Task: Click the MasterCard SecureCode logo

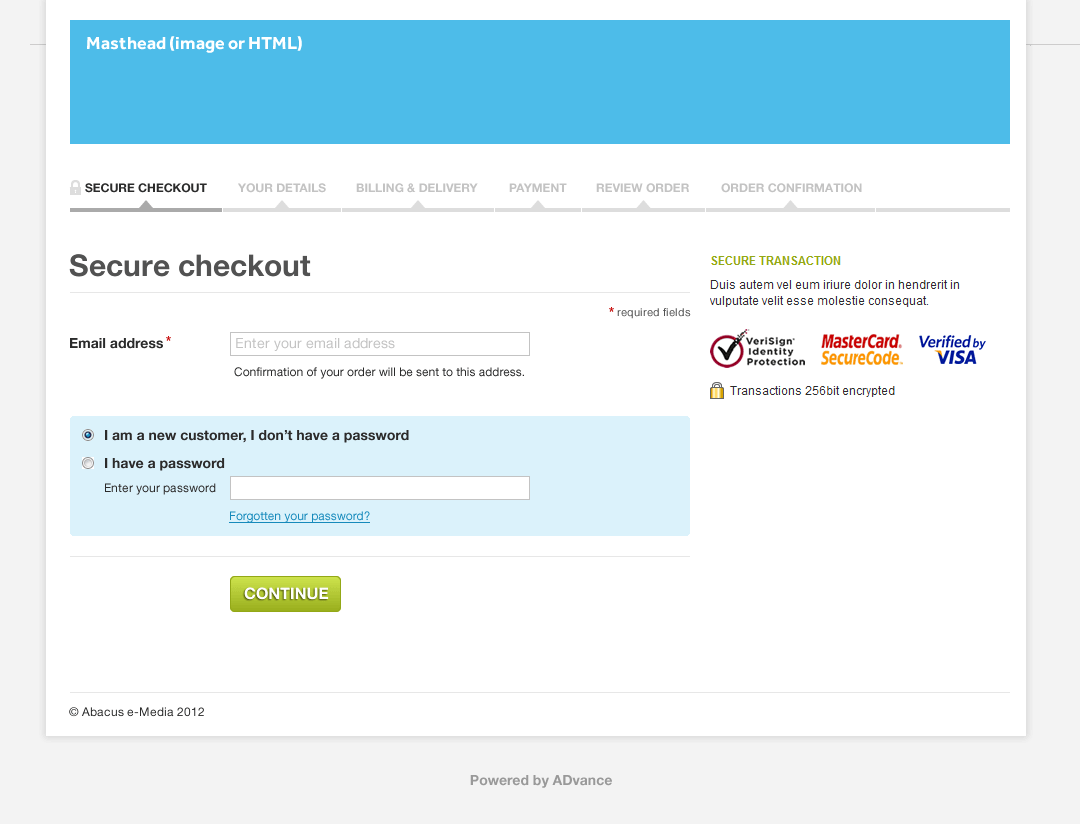Action: (861, 349)
